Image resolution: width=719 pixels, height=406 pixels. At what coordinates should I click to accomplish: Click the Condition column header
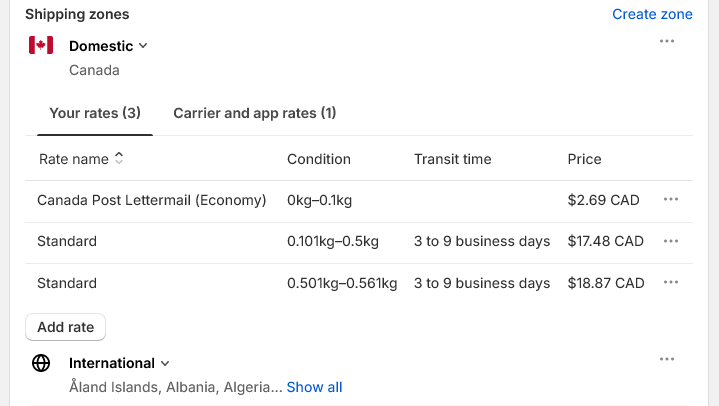coord(318,159)
